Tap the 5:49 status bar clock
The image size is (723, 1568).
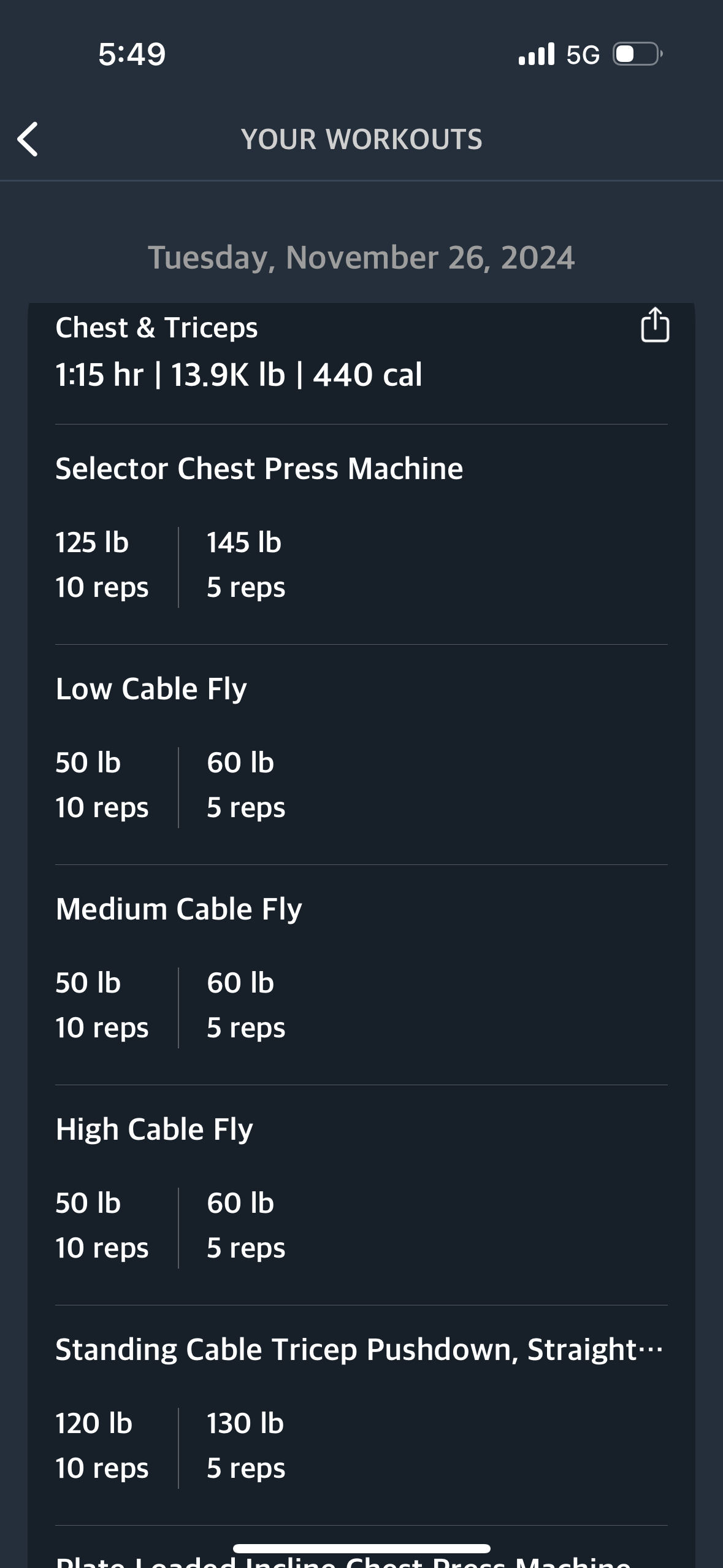click(132, 54)
